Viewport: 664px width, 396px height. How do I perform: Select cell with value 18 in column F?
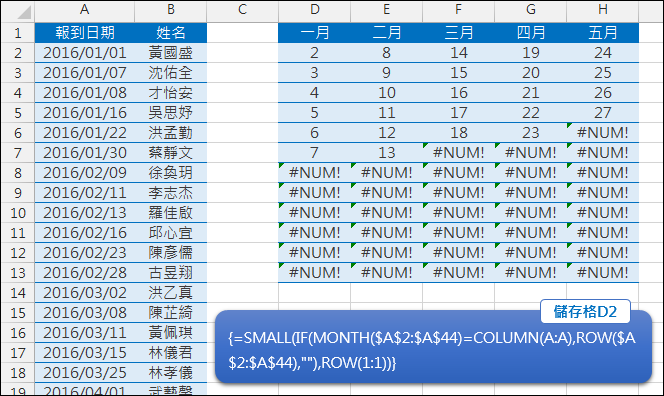(458, 133)
